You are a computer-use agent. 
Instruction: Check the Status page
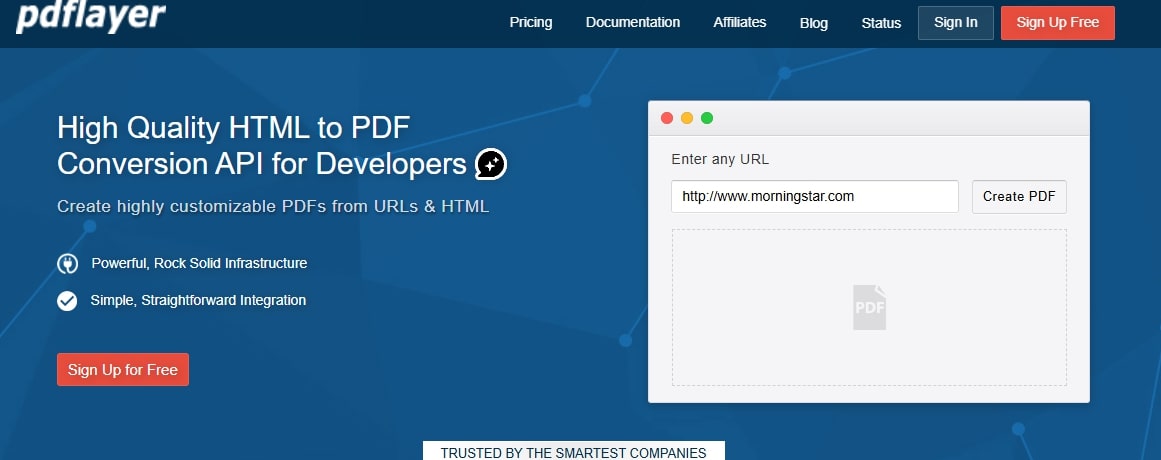pyautogui.click(x=881, y=23)
